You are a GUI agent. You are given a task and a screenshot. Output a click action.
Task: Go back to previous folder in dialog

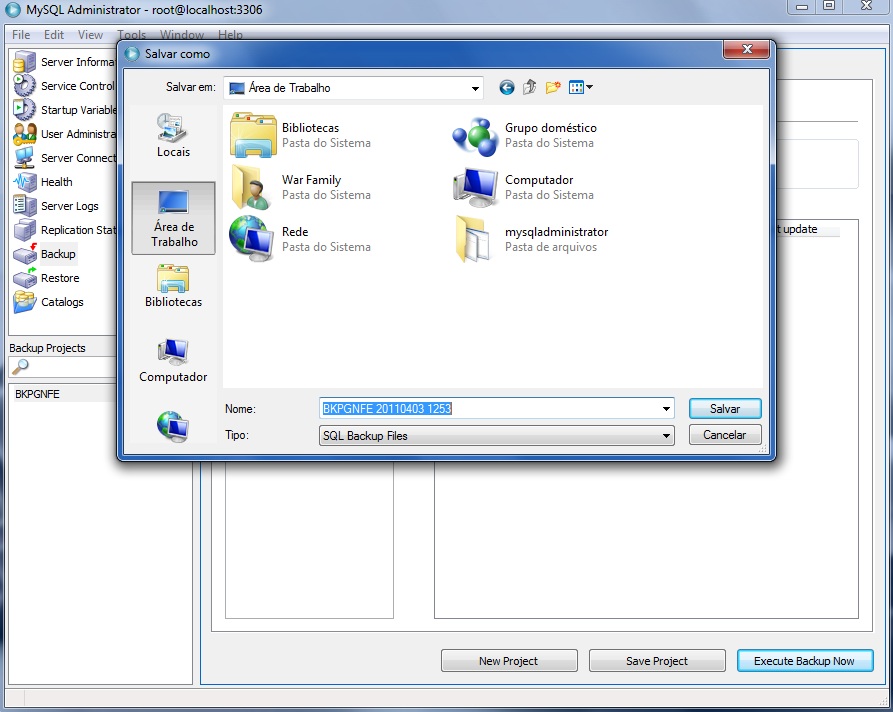pos(506,88)
